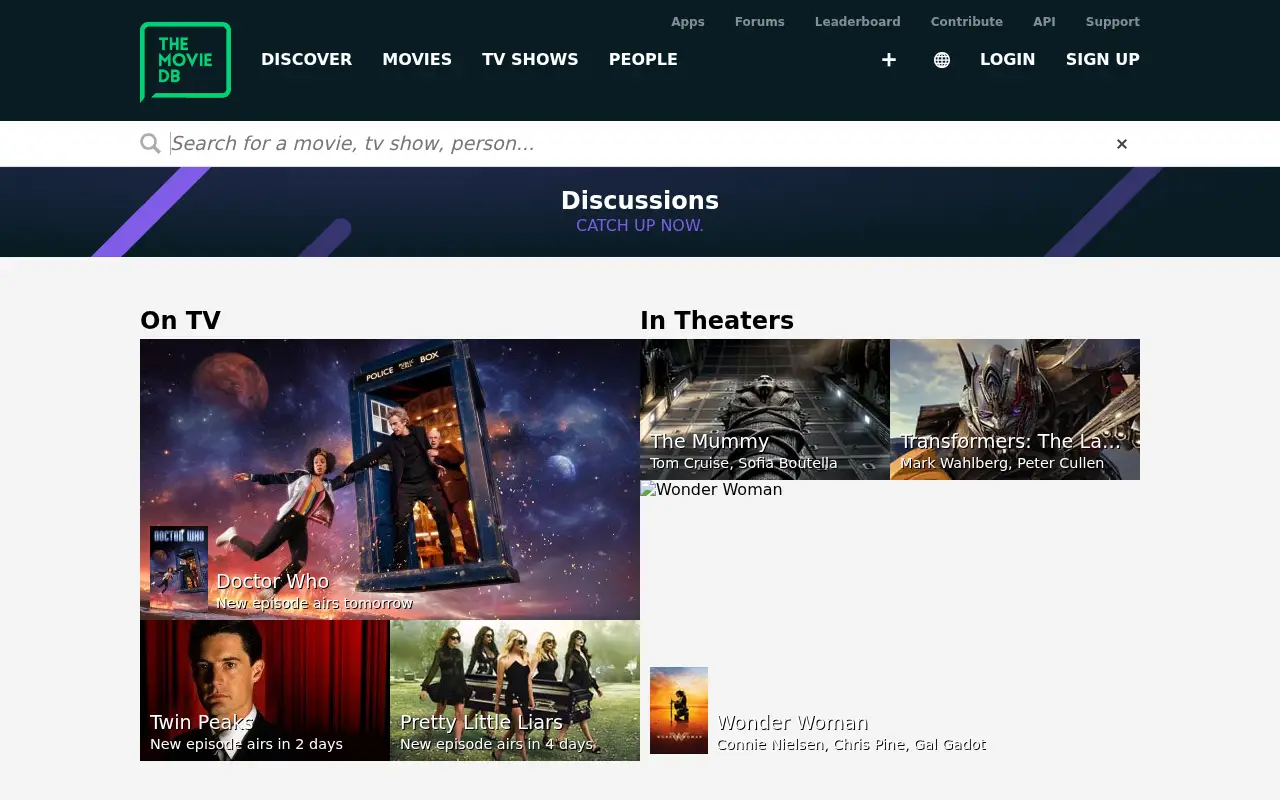
Task: Open the Doctor Who poster thumbnail
Action: coord(179,569)
